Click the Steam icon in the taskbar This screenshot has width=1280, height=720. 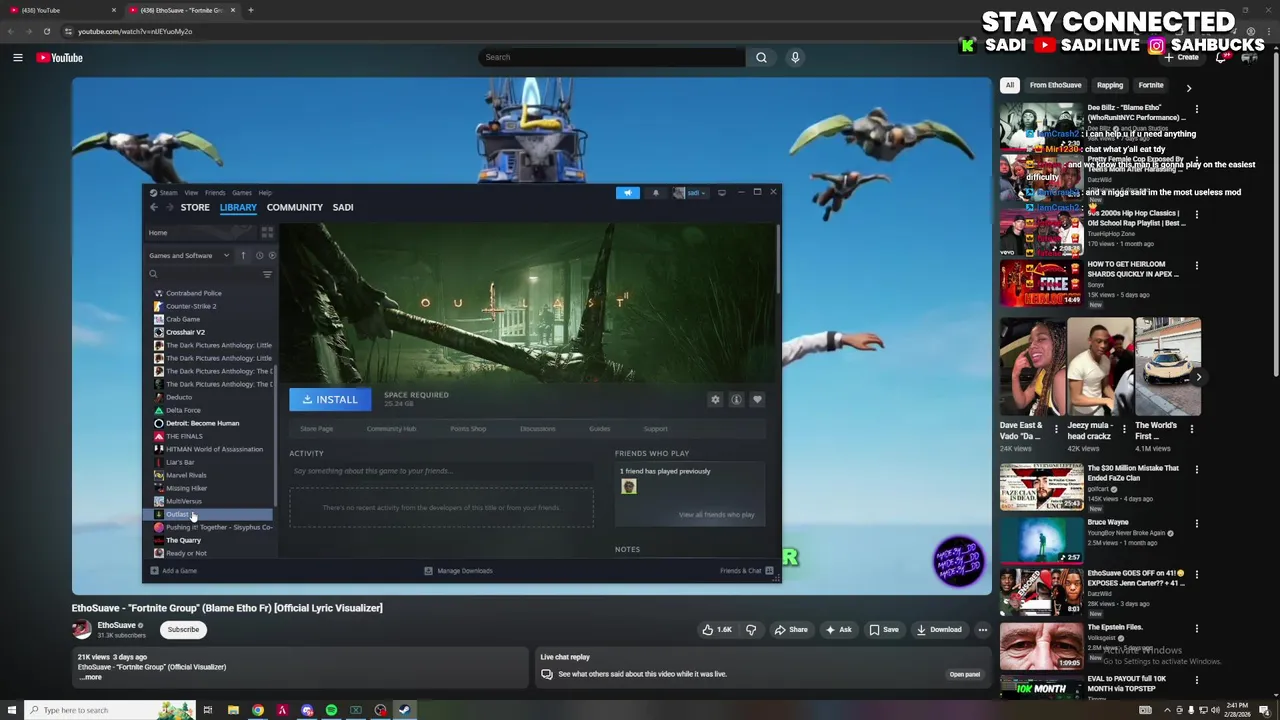tap(404, 710)
